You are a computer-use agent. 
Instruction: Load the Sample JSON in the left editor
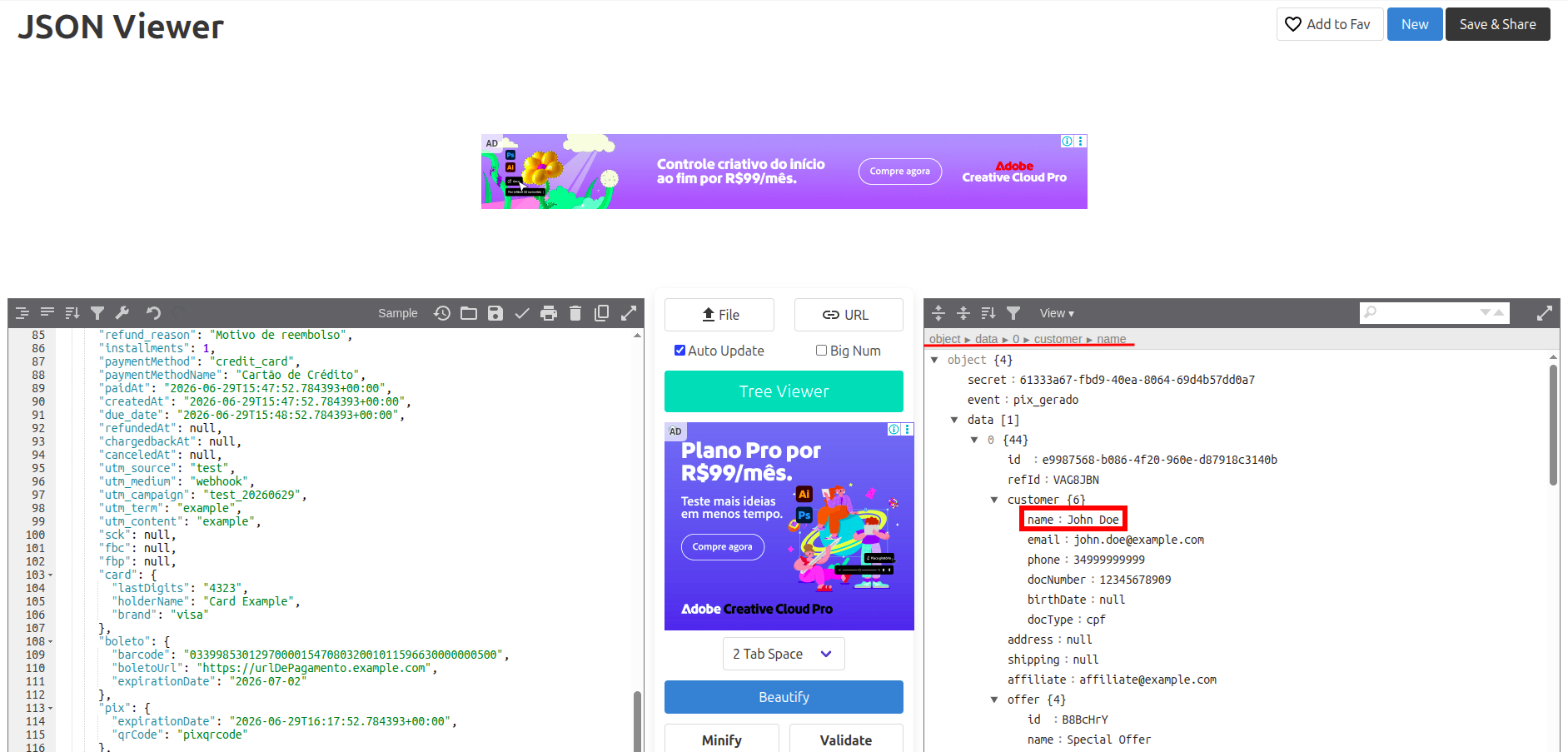point(398,313)
